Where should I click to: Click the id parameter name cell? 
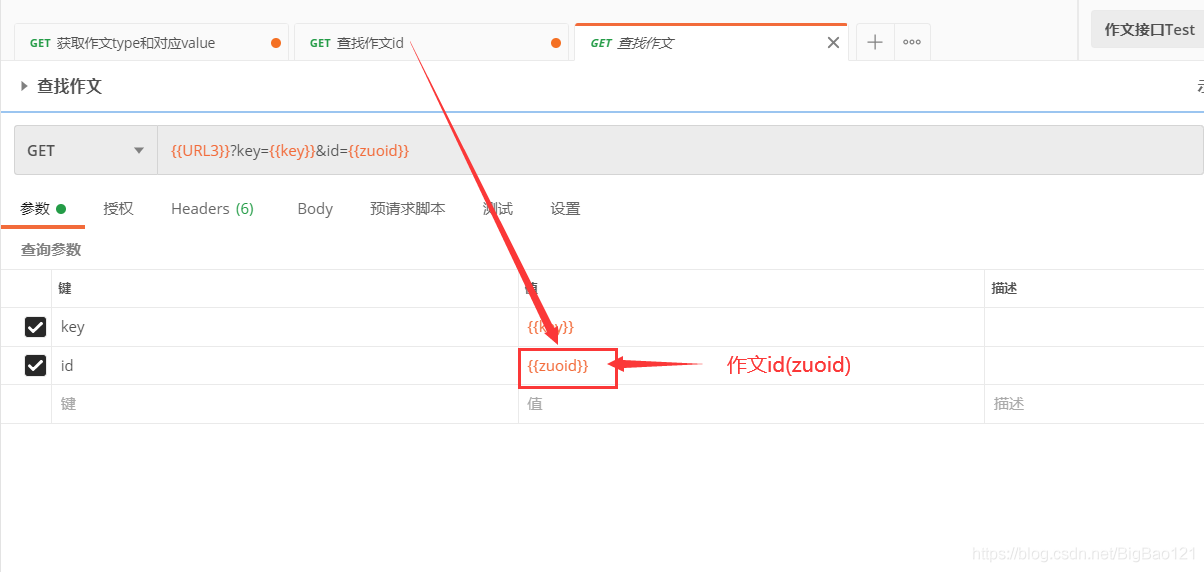pos(285,366)
